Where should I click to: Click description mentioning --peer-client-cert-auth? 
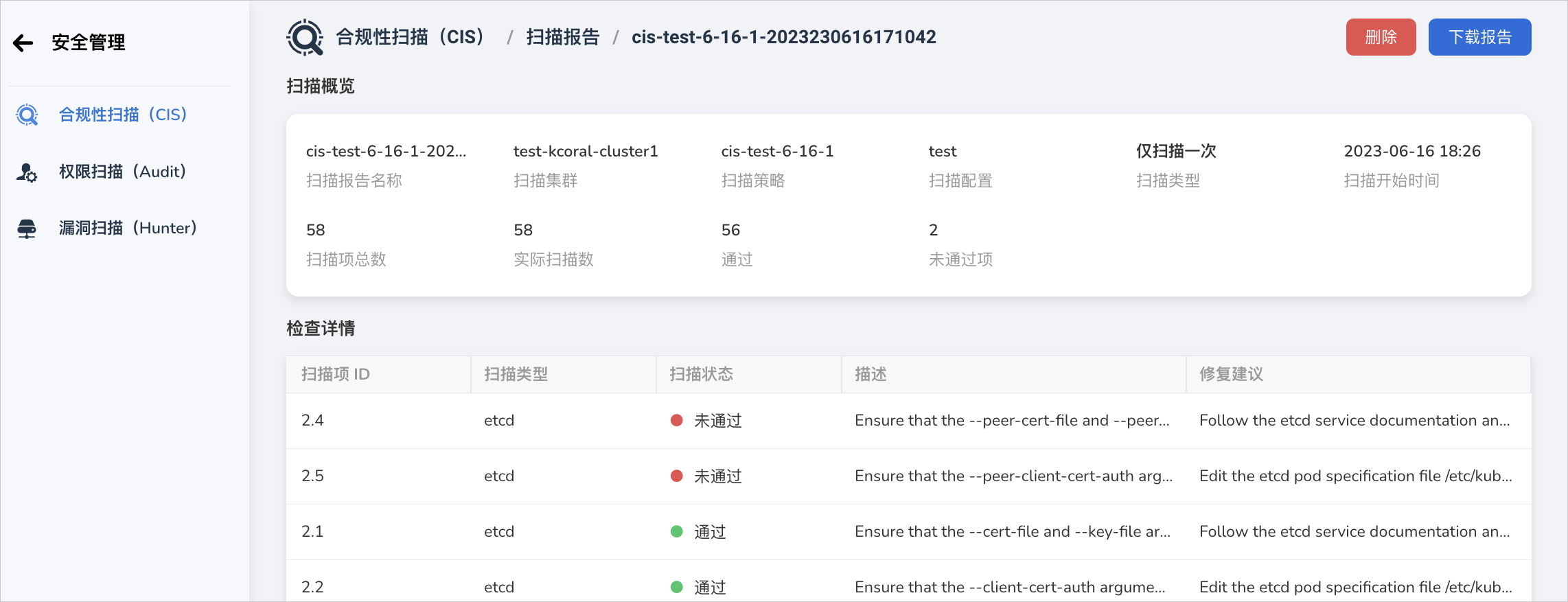pyautogui.click(x=1013, y=476)
